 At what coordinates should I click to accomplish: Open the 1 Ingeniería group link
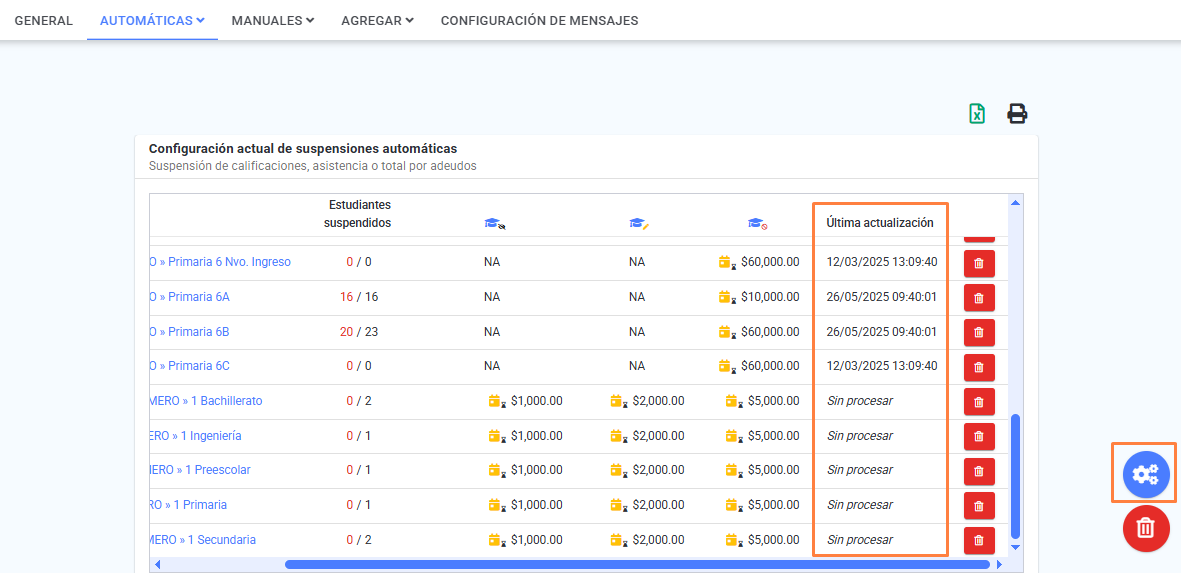196,435
